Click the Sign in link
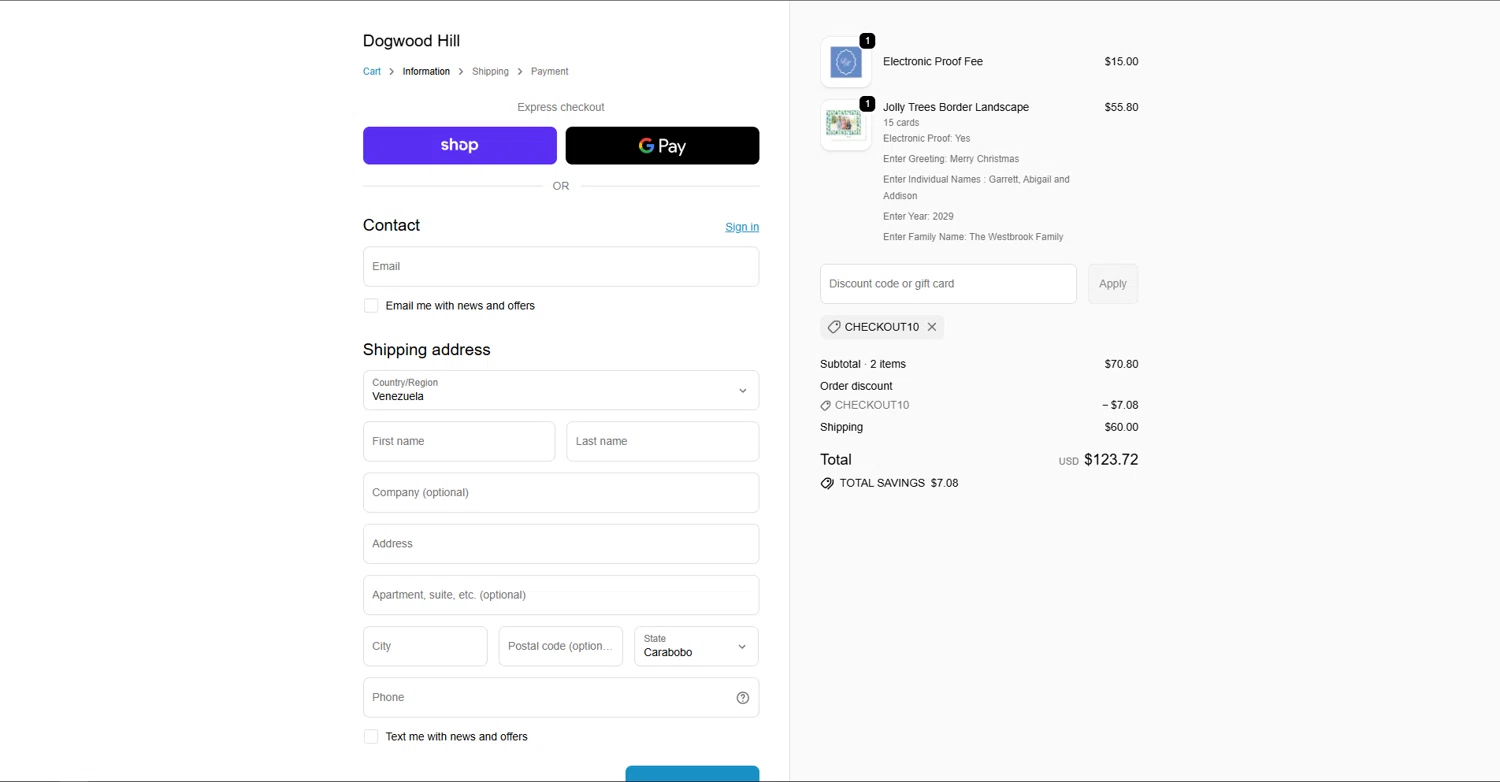Screen dimensions: 1500x782 [742, 227]
